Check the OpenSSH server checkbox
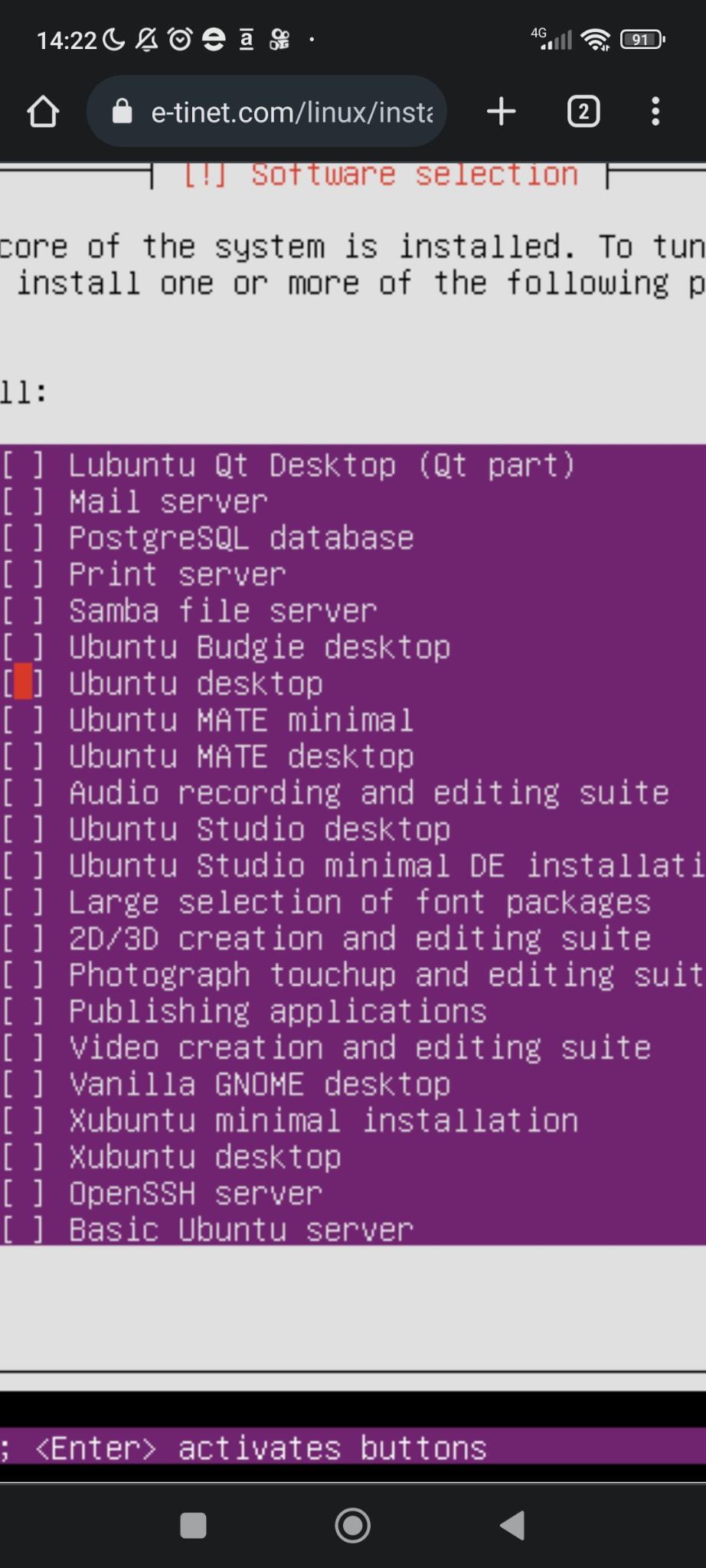The width and height of the screenshot is (706, 1568). point(22,1194)
